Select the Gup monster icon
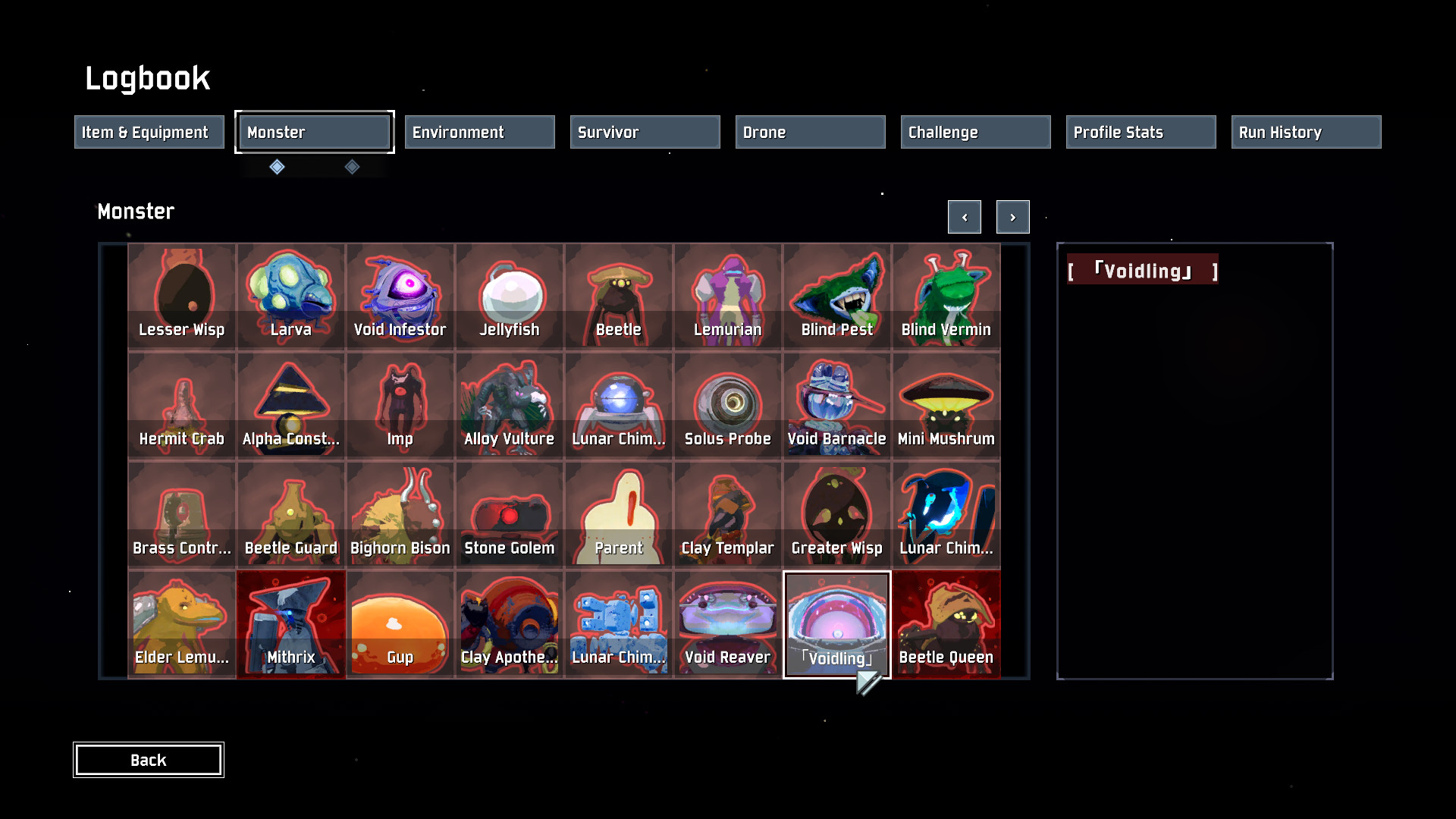The image size is (1456, 819). [400, 624]
